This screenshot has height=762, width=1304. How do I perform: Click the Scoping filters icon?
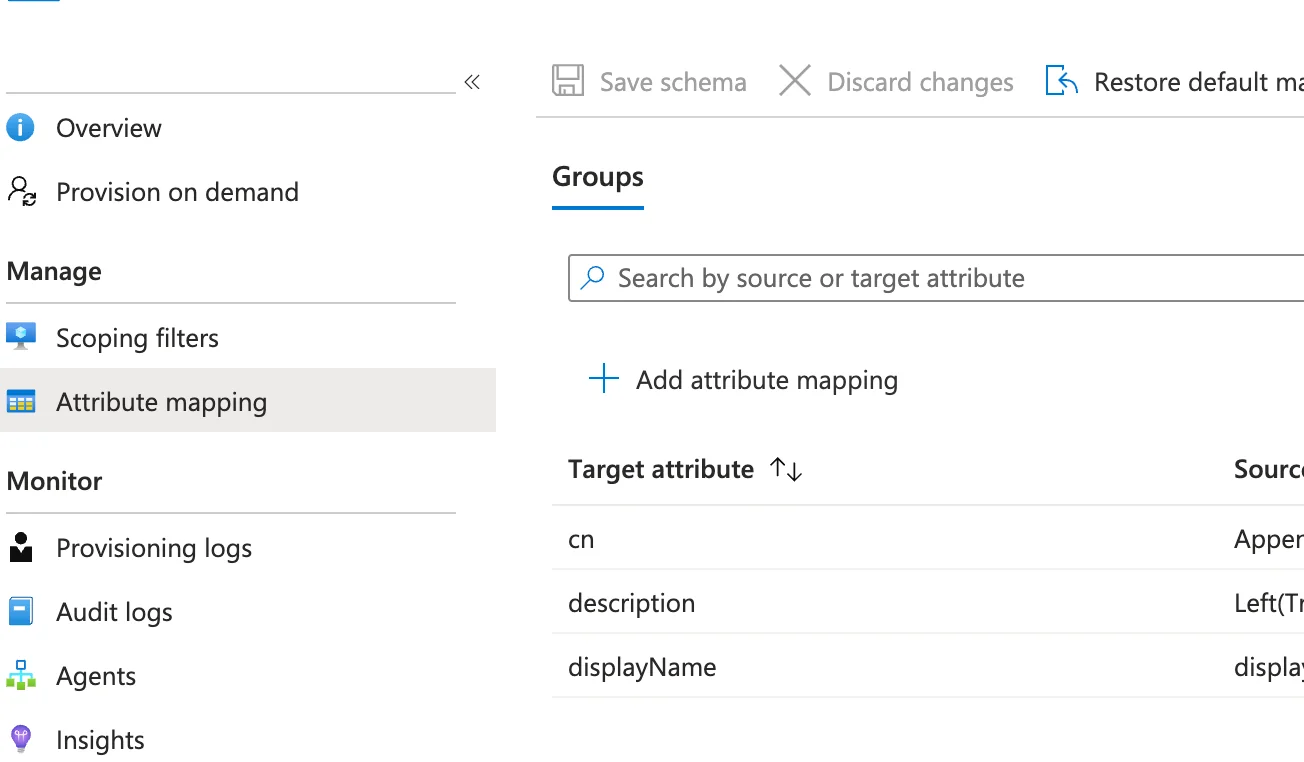pos(21,337)
